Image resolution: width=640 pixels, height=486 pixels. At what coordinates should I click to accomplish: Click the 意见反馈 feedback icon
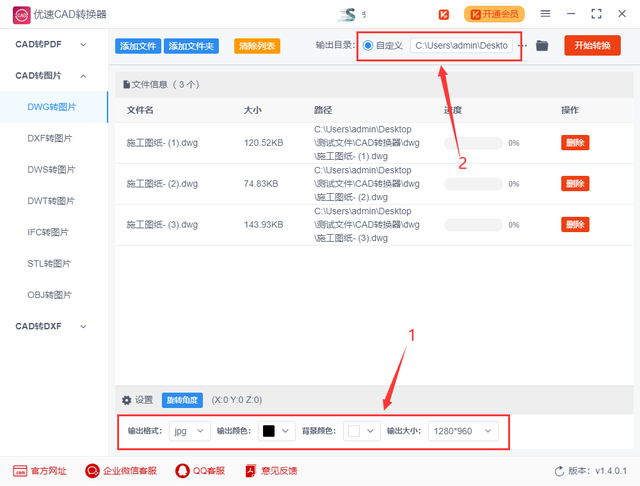coord(250,471)
